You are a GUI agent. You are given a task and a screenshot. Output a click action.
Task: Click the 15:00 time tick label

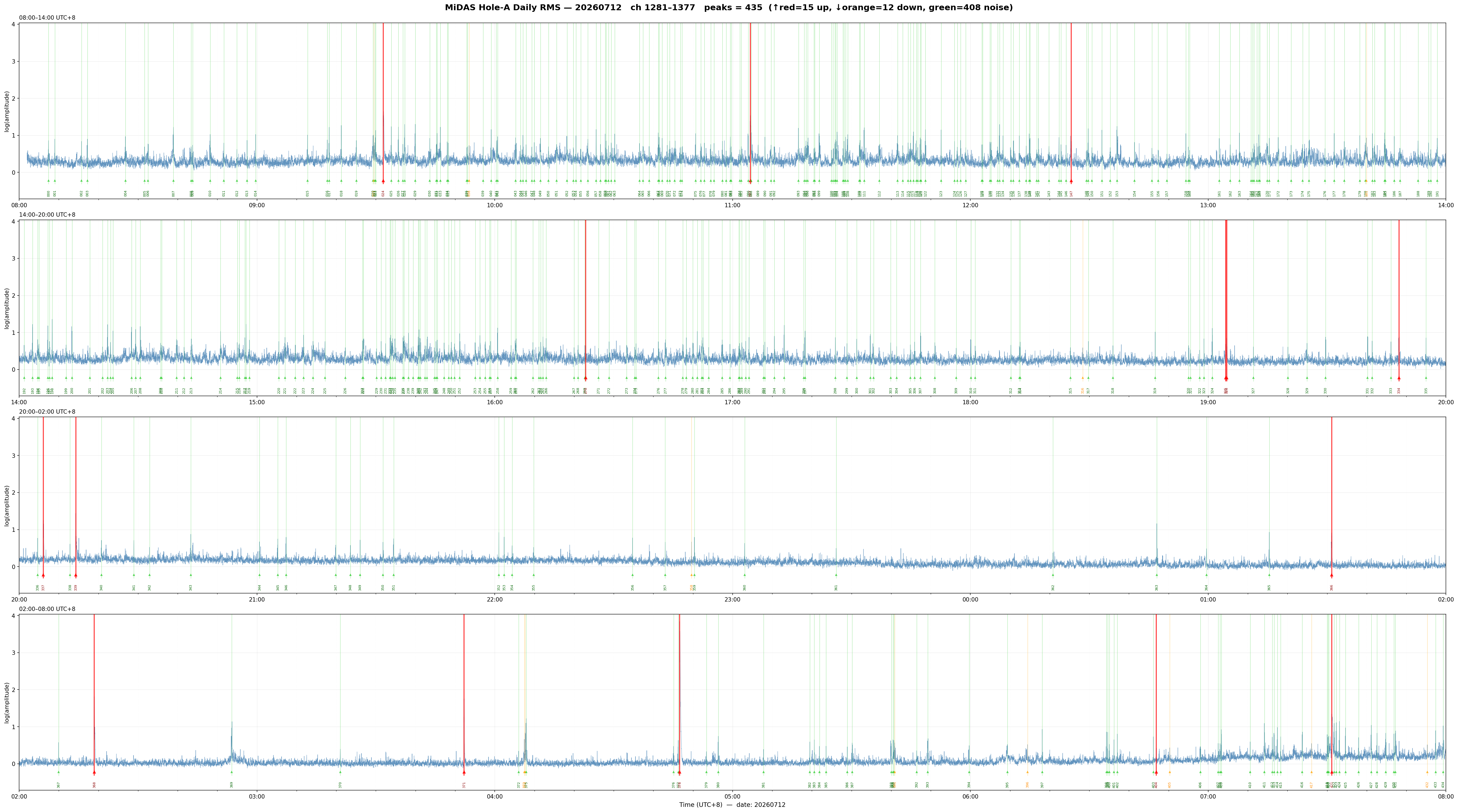click(257, 402)
